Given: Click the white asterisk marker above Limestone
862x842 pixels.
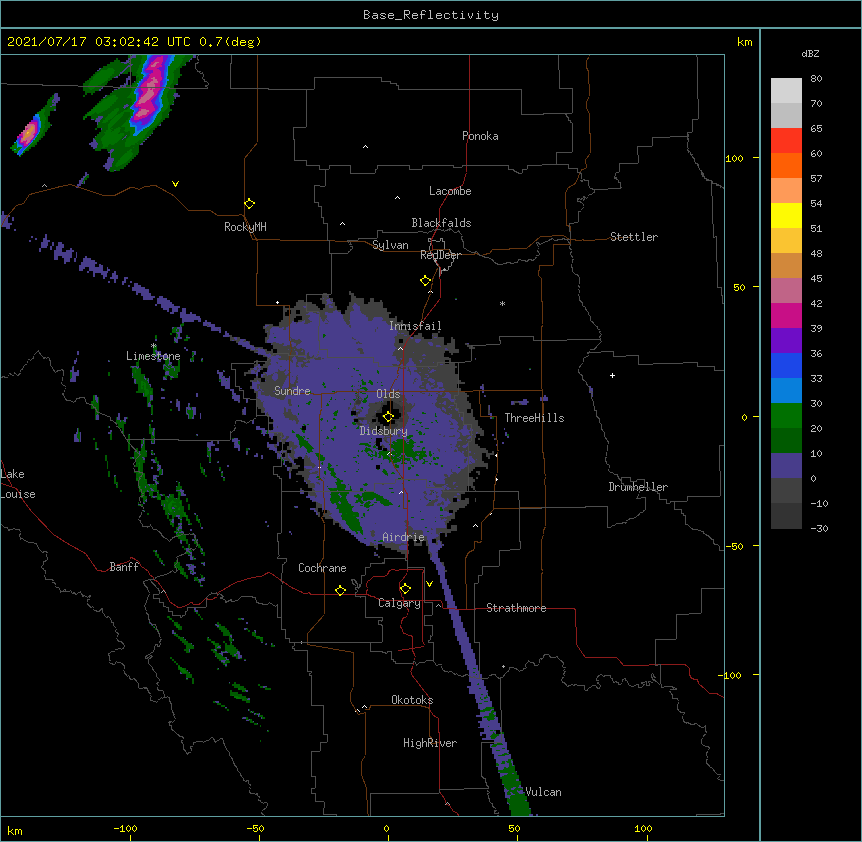Looking at the screenshot, I should (x=154, y=346).
